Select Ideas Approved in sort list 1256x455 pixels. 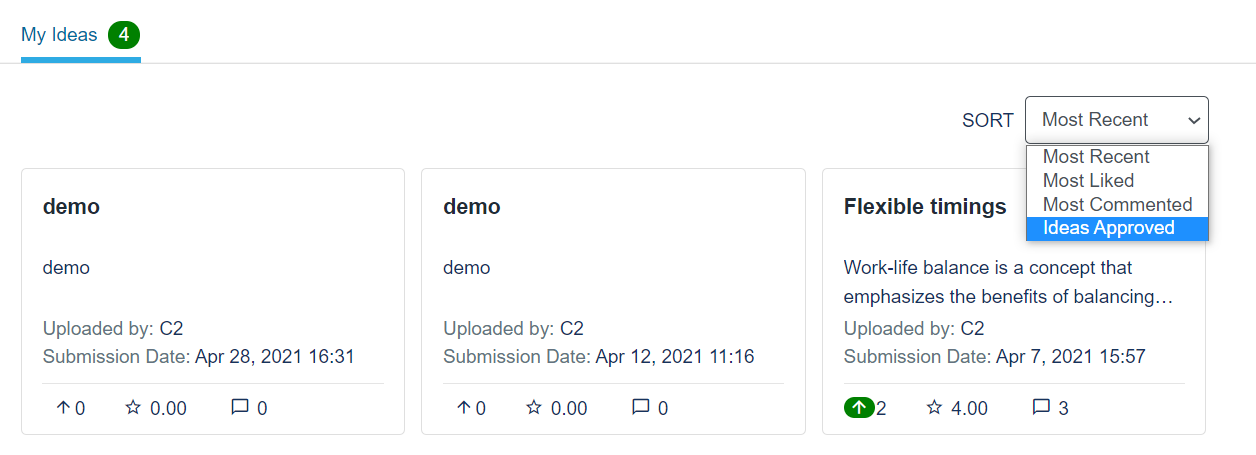coord(1108,229)
